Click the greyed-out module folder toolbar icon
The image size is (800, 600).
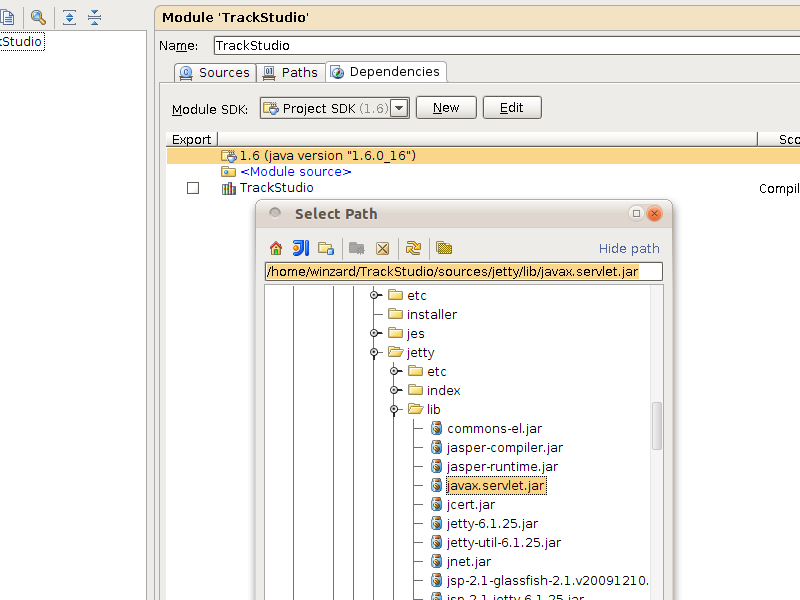pos(357,248)
